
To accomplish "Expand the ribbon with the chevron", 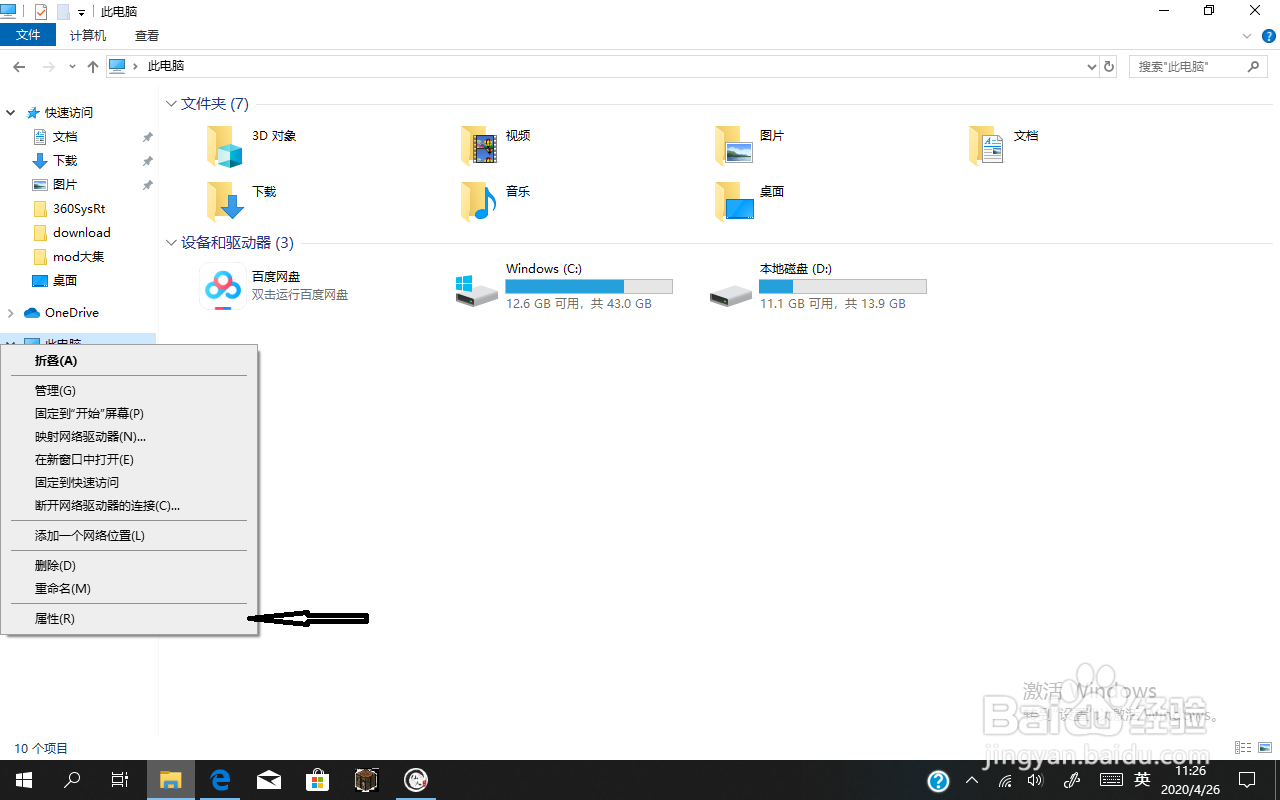I will coord(1247,35).
